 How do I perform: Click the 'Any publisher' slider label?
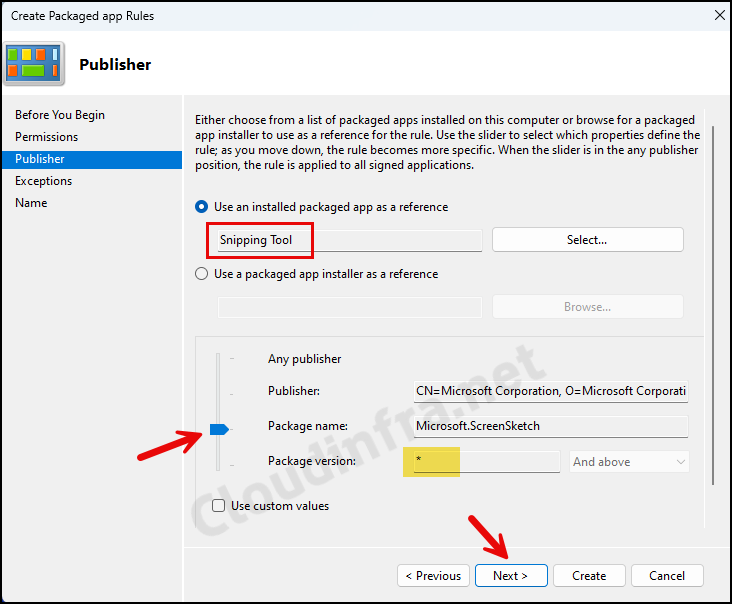pos(304,359)
